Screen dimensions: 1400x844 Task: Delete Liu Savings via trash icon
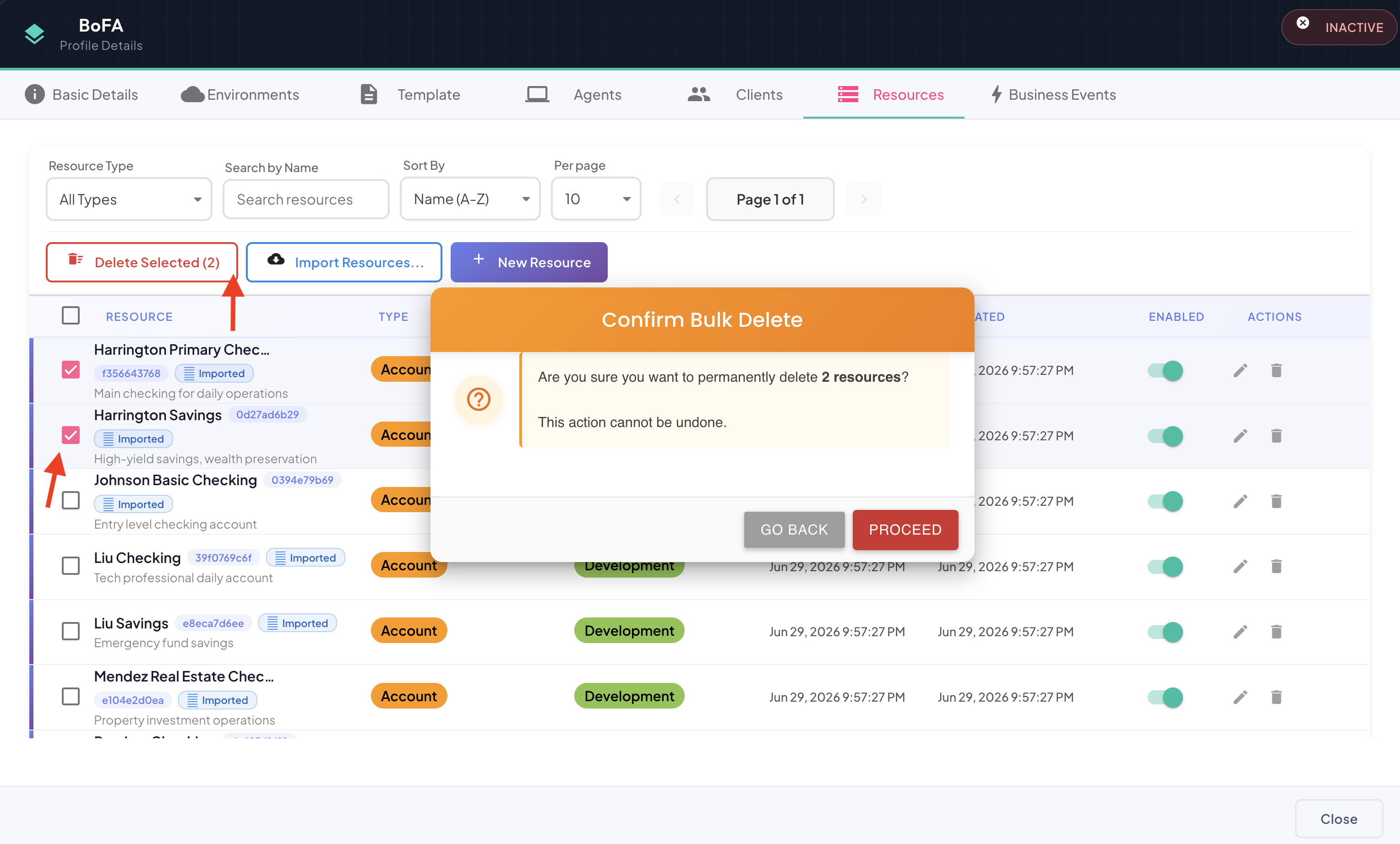[1276, 632]
